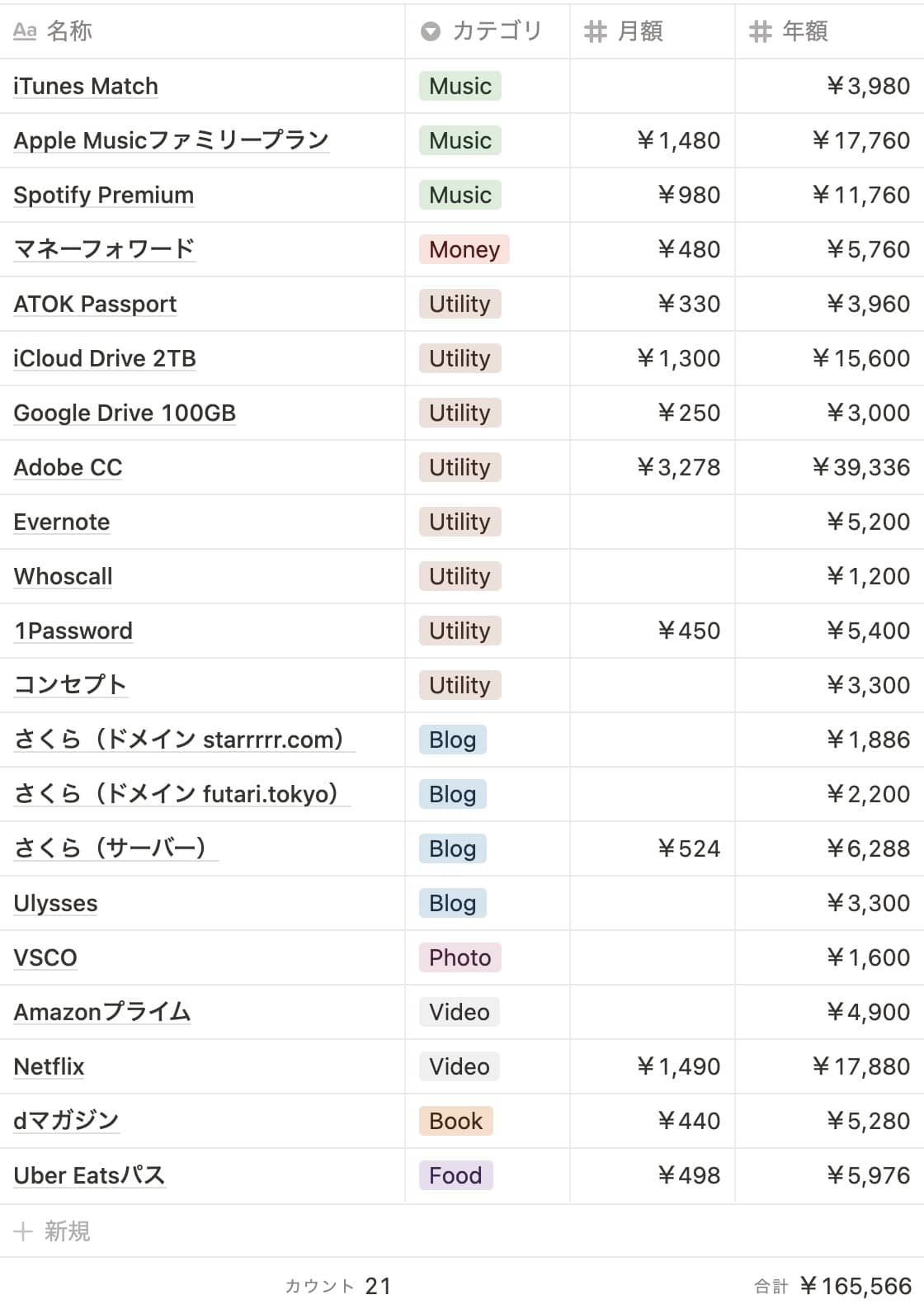The image size is (924, 1314).
Task: Open the 年額 column header menu
Action: tap(804, 31)
